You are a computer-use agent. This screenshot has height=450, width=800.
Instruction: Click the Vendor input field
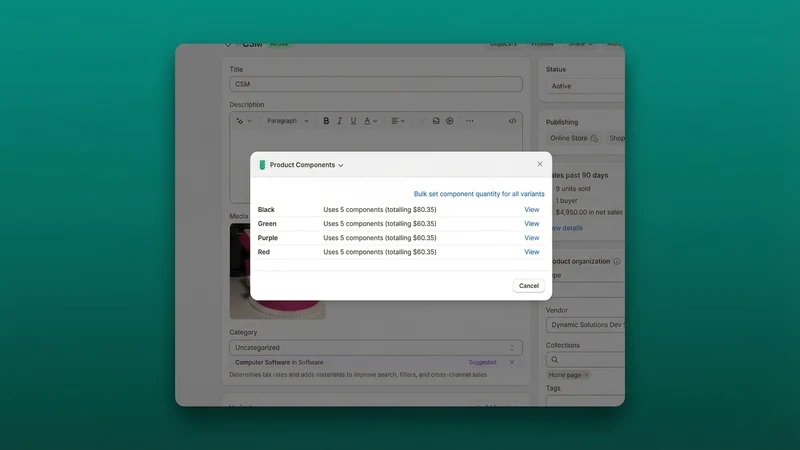pyautogui.click(x=585, y=325)
